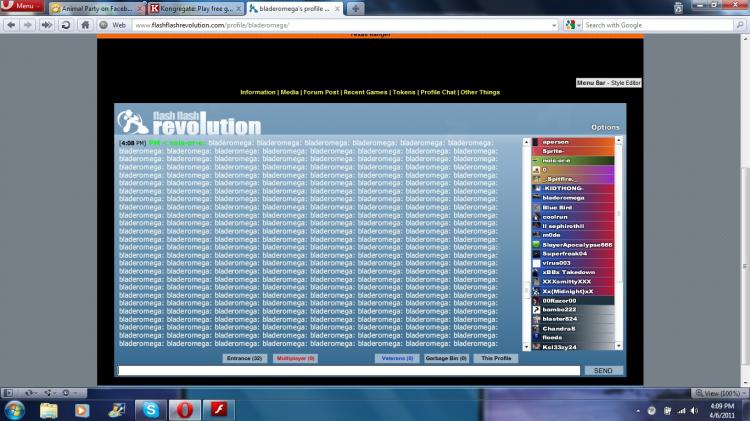Switch to the Veterans (0) chat room
This screenshot has height=421, width=750.
click(x=397, y=358)
